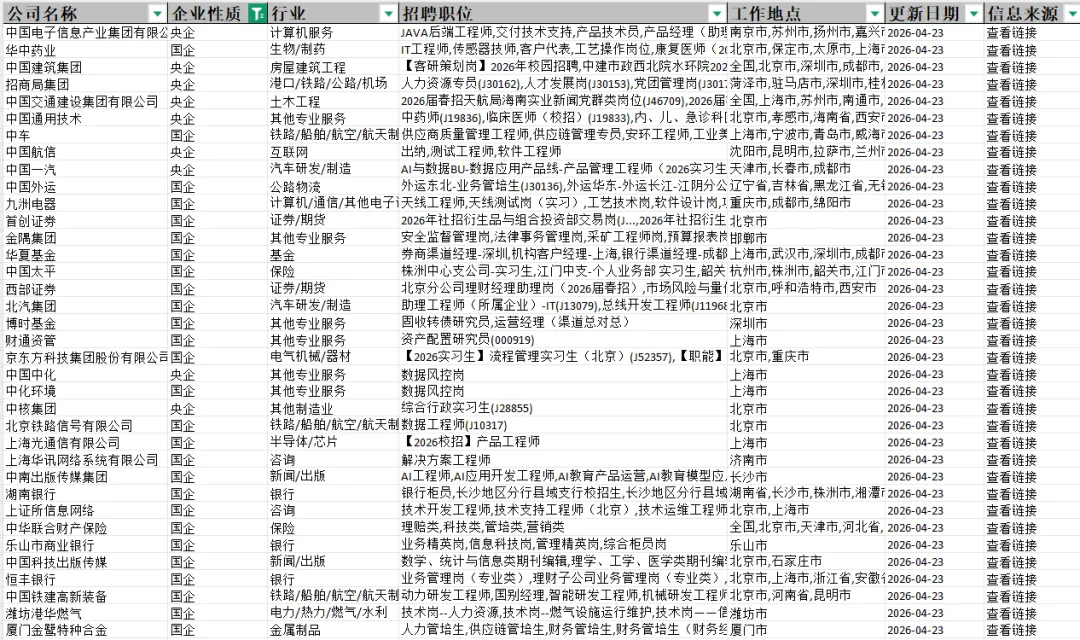Select the 中华联合财产保险 cell
The width and height of the screenshot is (1080, 640).
pos(85,528)
